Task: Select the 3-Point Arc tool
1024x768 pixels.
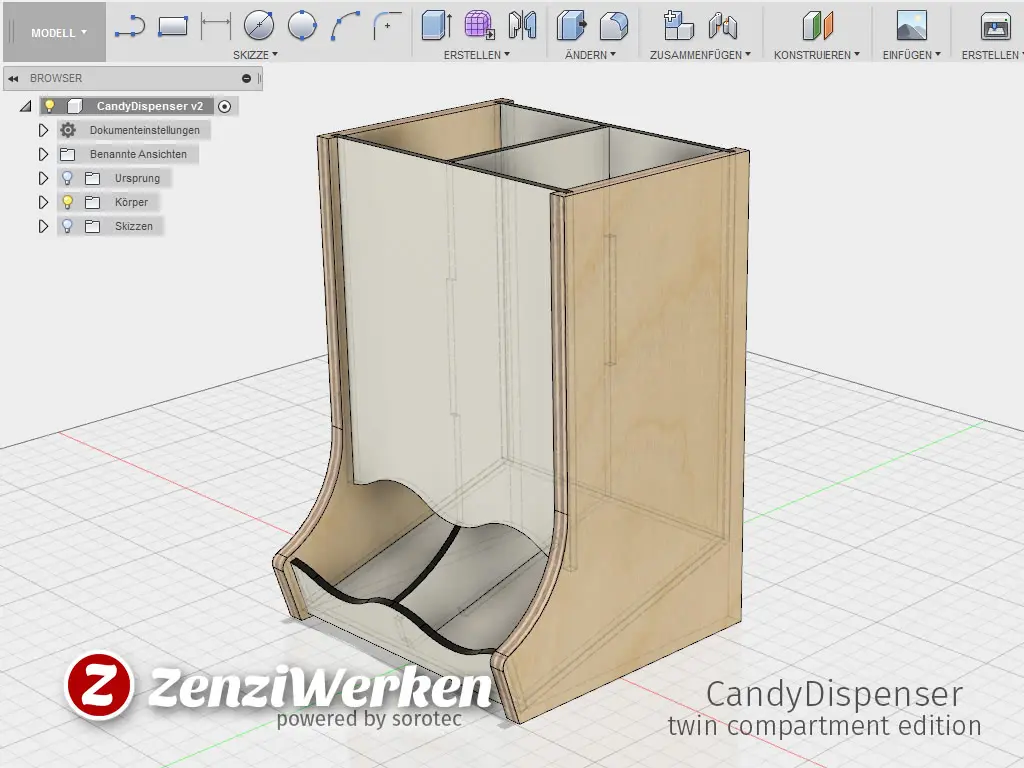Action: pyautogui.click(x=345, y=26)
